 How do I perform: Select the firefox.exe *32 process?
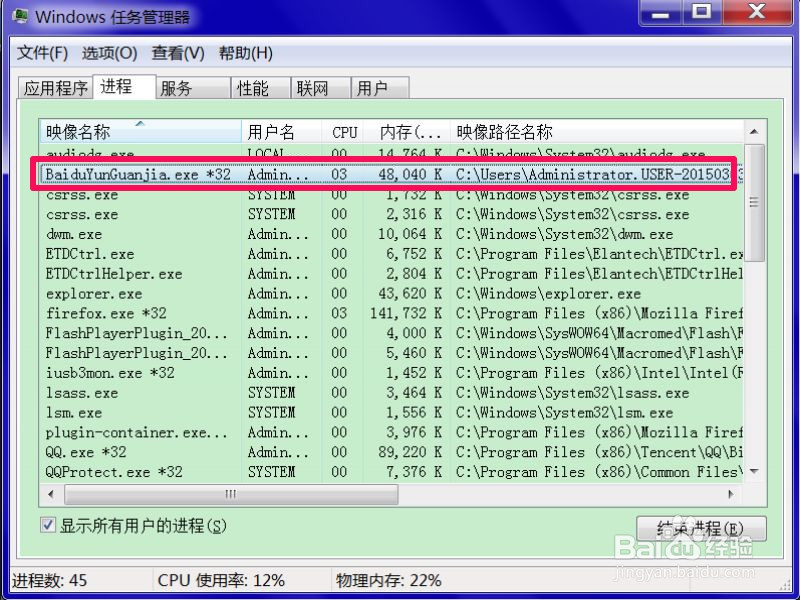tap(391, 313)
